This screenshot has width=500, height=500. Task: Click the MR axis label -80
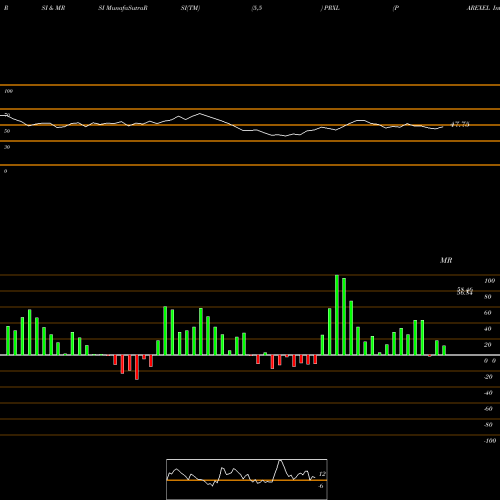(488, 425)
